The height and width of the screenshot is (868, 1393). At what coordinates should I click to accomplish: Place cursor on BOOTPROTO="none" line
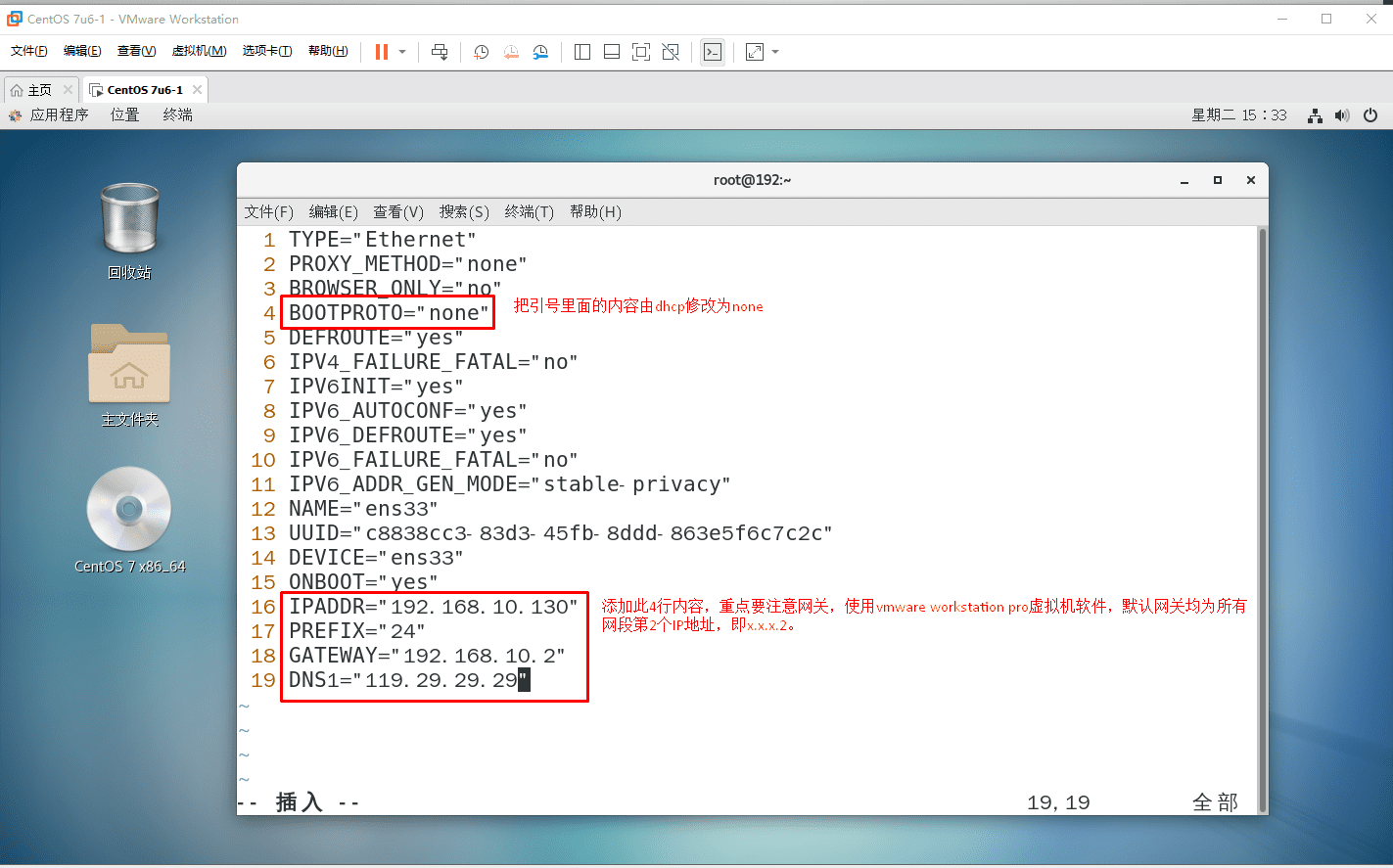click(x=389, y=313)
